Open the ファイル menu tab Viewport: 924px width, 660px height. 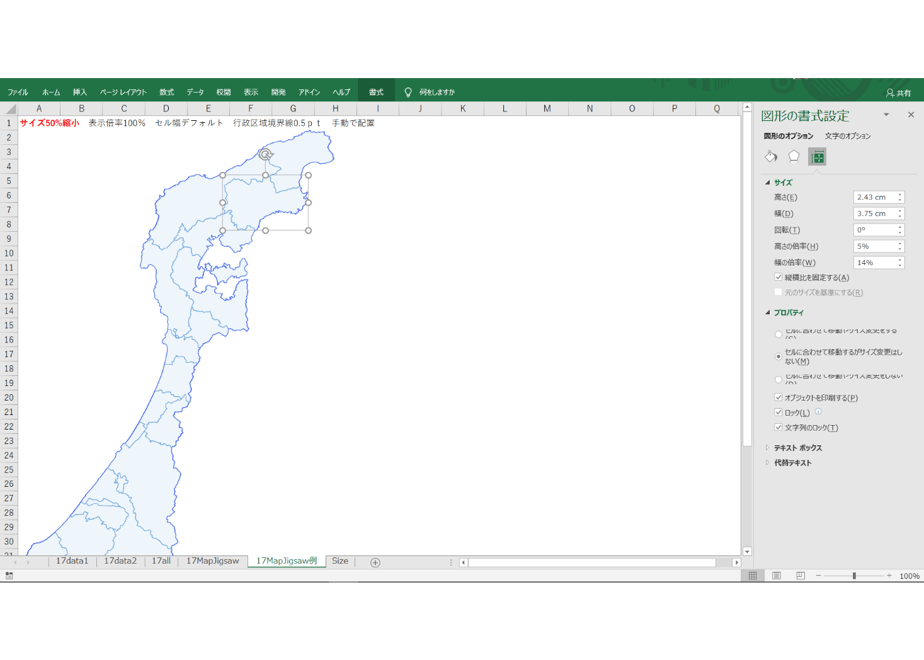[18, 92]
